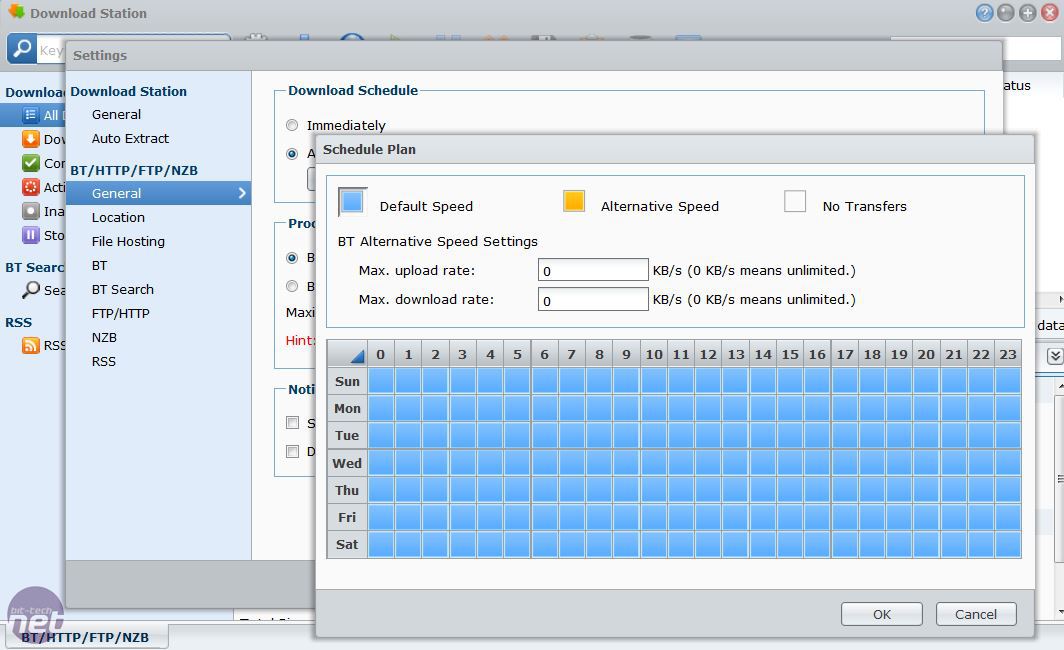Select the hour 12 column header
The width and height of the screenshot is (1064, 650).
pos(708,354)
